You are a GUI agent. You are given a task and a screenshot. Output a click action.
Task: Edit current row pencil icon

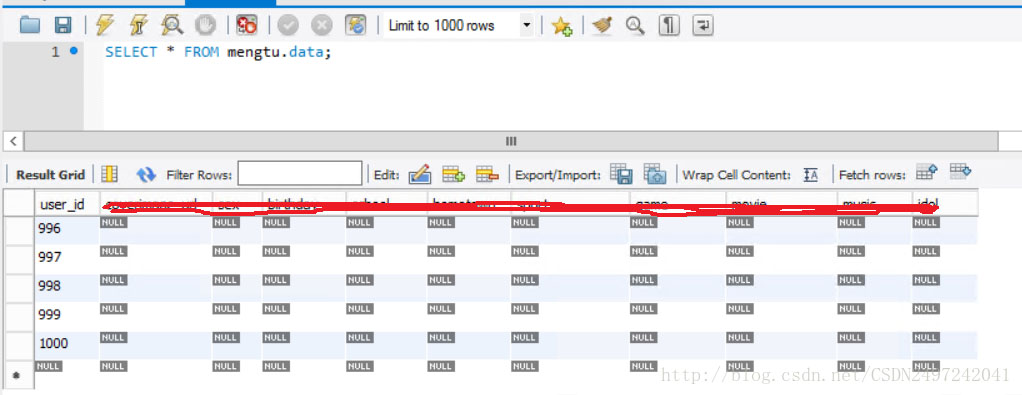click(x=420, y=174)
